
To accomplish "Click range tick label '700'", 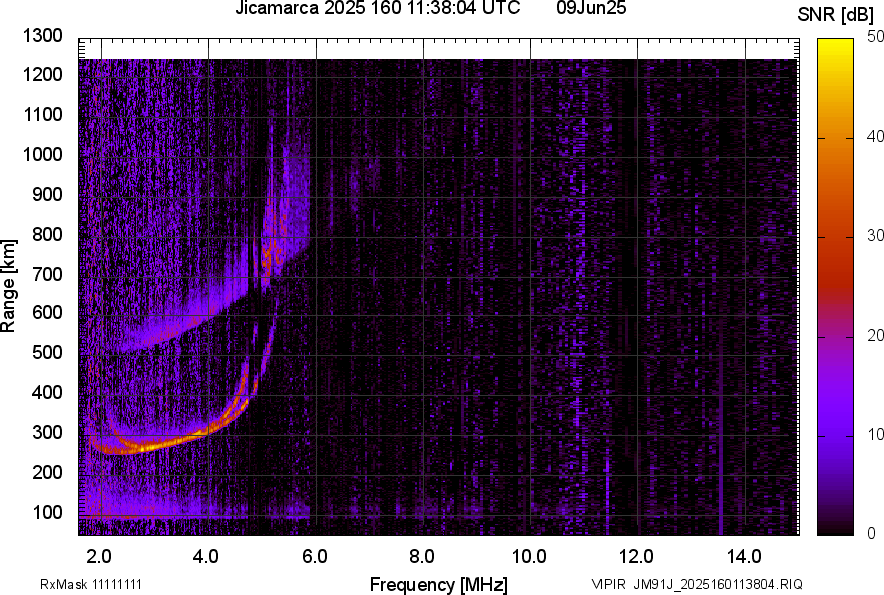I will pyautogui.click(x=47, y=274).
